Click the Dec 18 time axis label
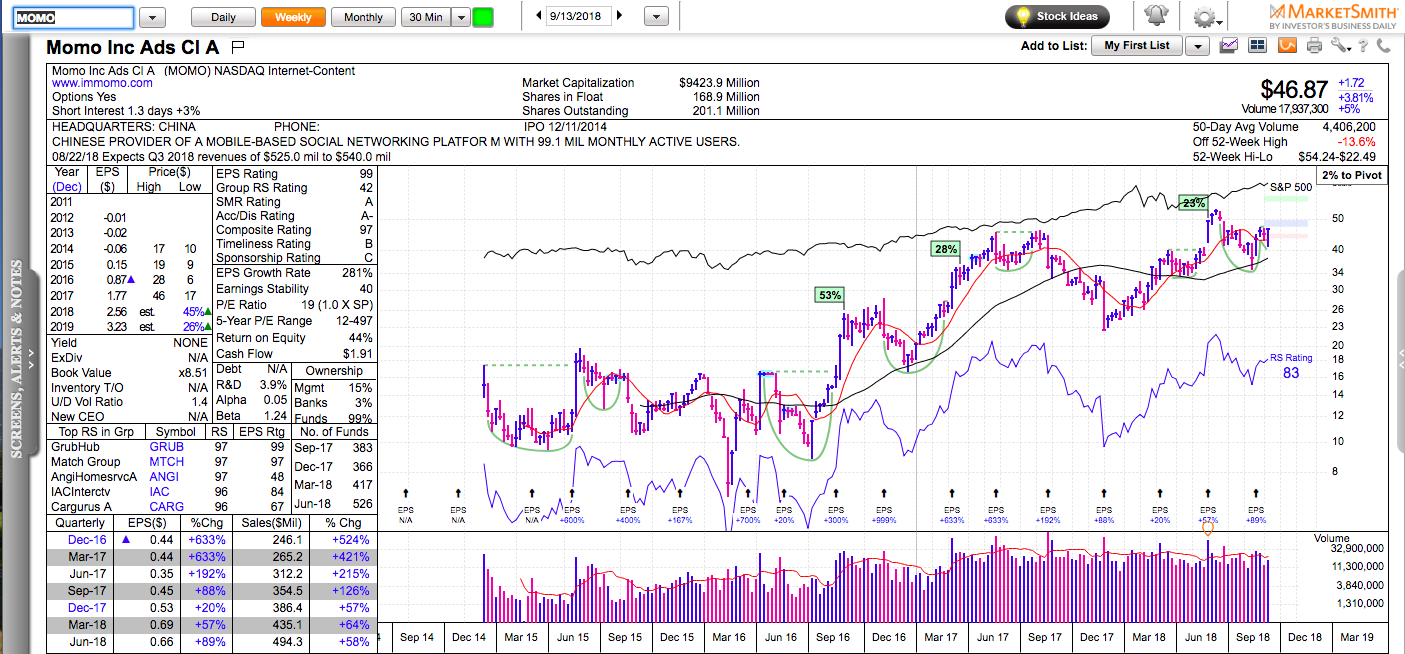The image size is (1405, 654). [x=1305, y=637]
